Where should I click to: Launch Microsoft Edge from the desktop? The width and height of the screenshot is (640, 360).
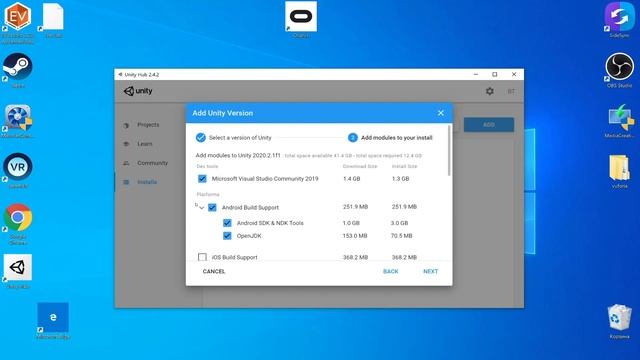53,318
